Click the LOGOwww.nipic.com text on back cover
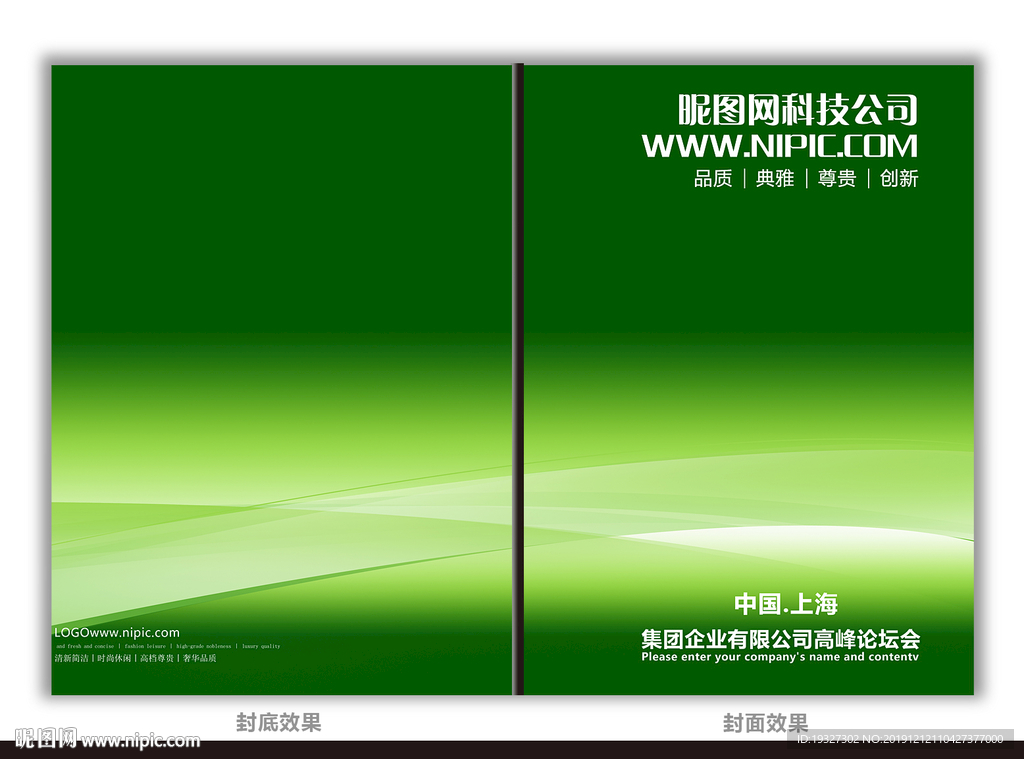This screenshot has width=1024, height=759. coord(117,632)
